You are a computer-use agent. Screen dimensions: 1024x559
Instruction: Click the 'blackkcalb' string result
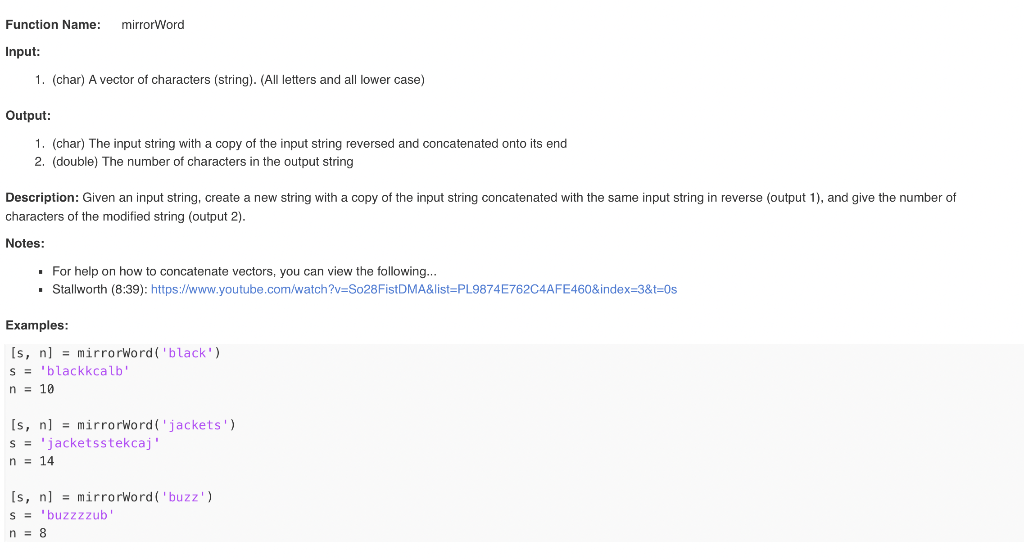85,371
